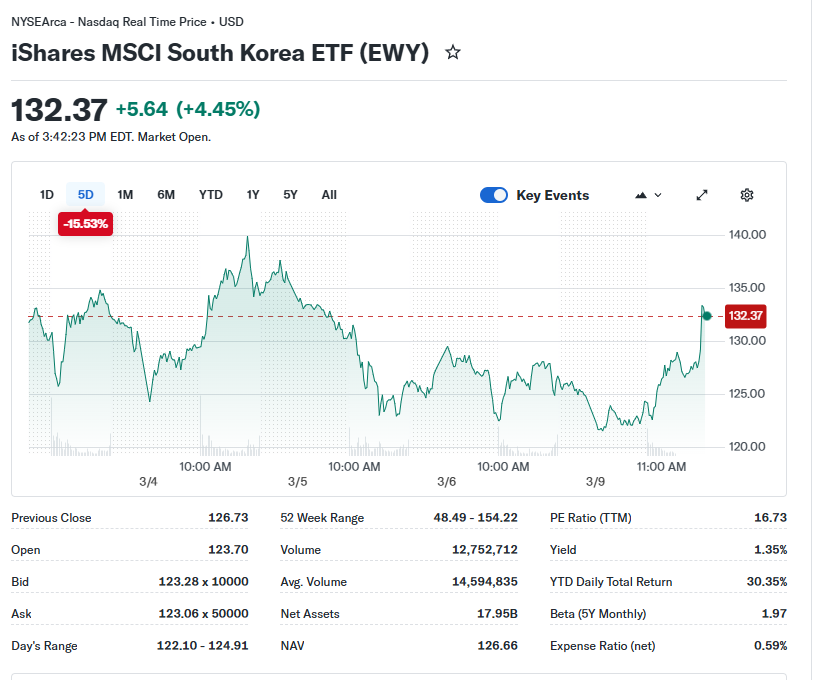This screenshot has width=815, height=680.
Task: Click the +5.64 (+4.45%) price change
Action: pos(188,109)
